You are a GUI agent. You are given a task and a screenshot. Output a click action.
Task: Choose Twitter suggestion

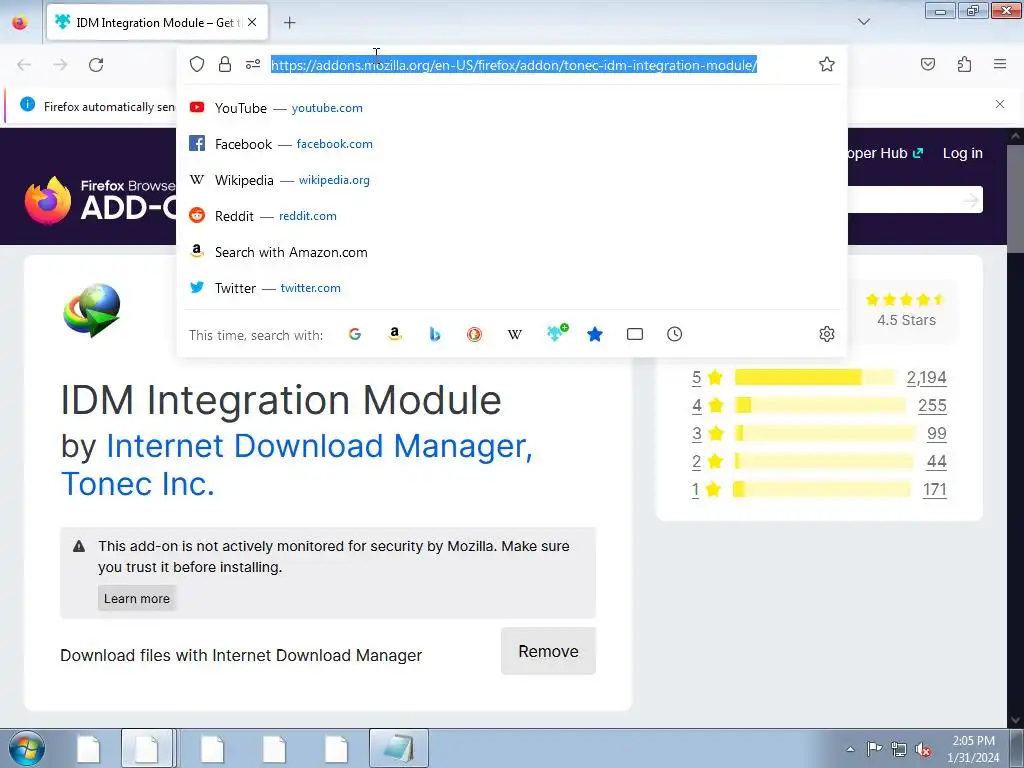tap(512, 288)
